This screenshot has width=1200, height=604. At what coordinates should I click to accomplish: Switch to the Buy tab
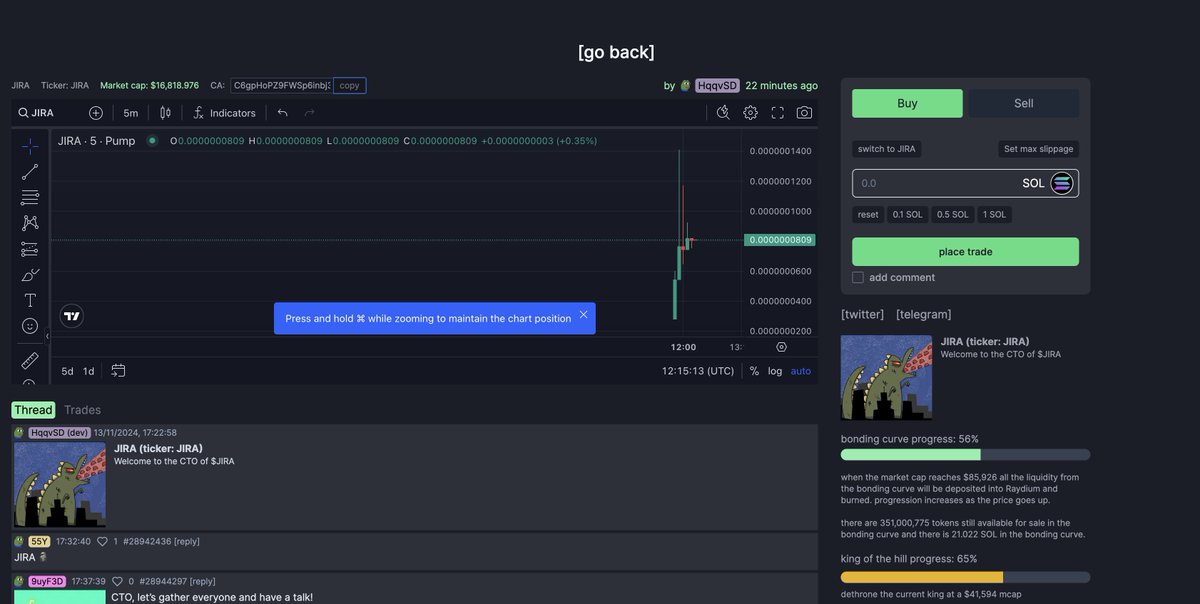point(907,103)
